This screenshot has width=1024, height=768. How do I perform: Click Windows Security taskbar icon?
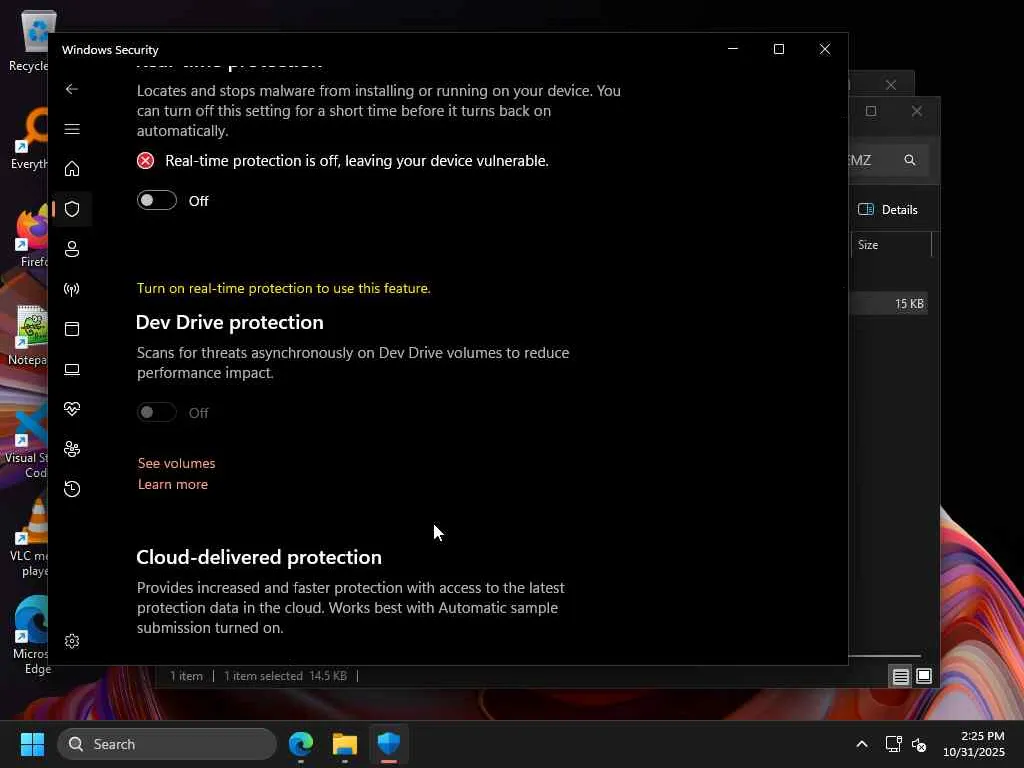(389, 744)
